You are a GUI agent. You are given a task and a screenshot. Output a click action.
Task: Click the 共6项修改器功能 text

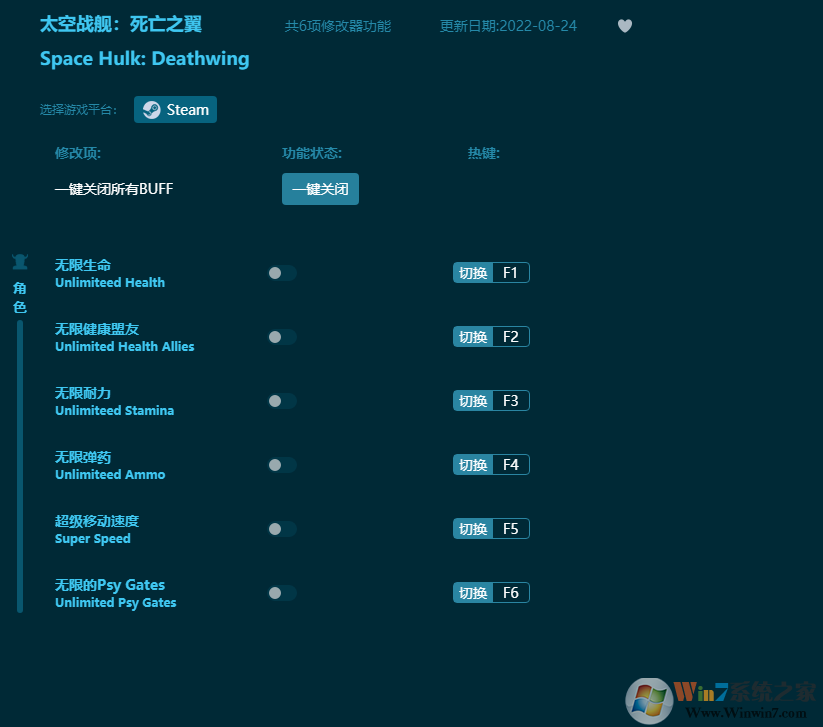pos(338,26)
